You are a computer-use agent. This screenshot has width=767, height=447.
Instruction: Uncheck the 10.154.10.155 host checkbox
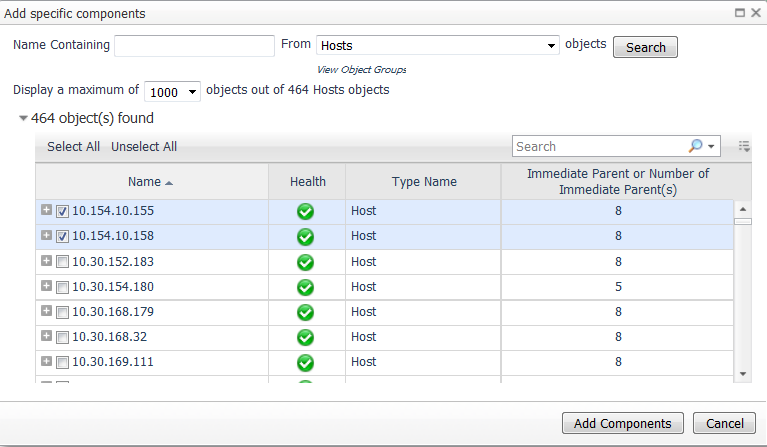62,211
